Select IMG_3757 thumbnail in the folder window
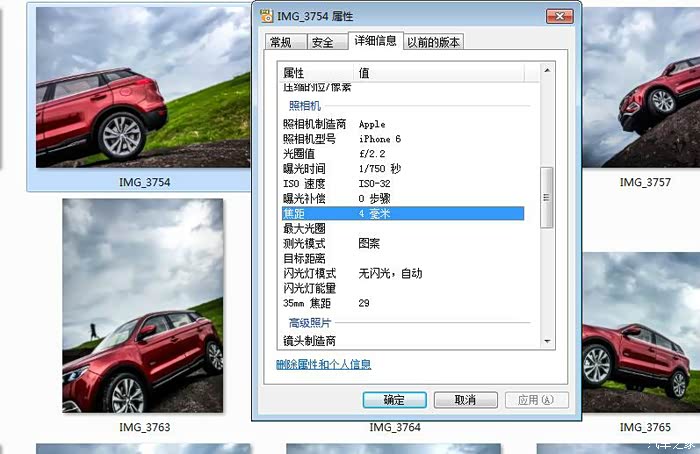The image size is (700, 454). click(x=641, y=87)
